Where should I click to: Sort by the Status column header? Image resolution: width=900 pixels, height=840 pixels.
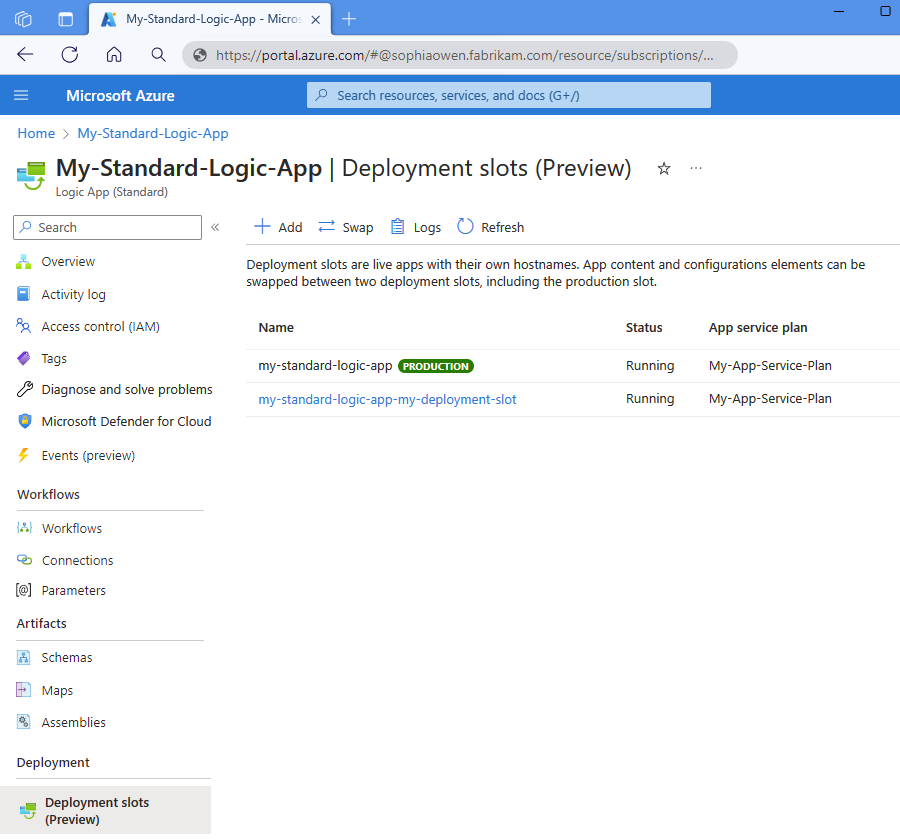coord(644,328)
